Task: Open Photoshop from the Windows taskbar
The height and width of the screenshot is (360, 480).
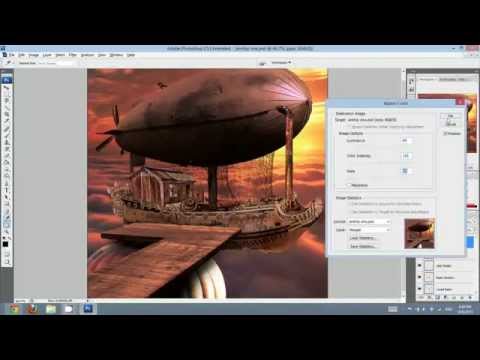Action: [x=88, y=309]
